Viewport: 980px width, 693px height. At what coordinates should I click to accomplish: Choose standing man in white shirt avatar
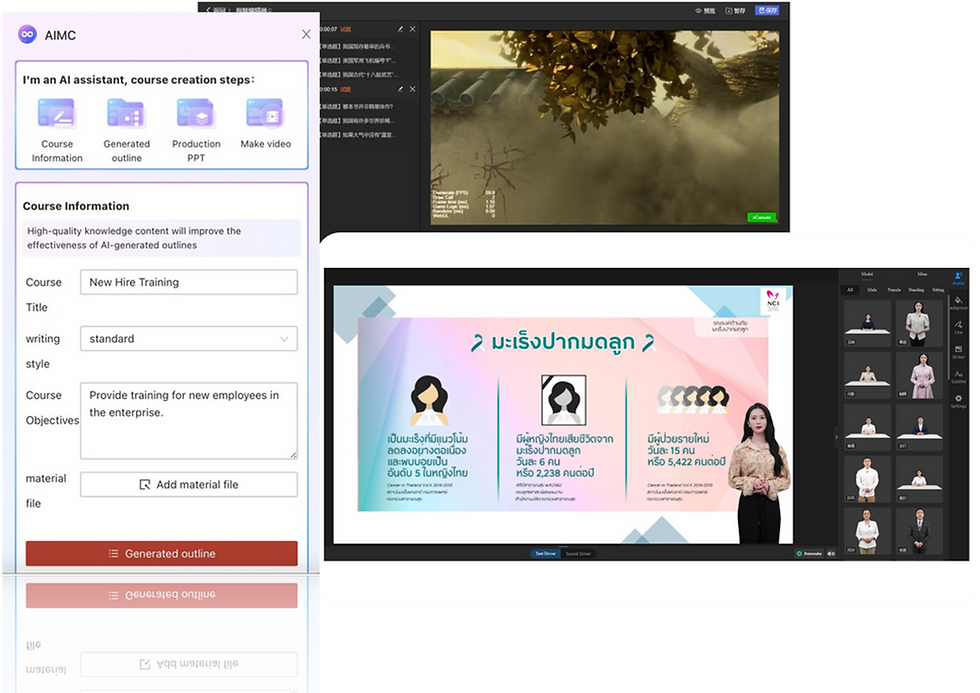tap(868, 479)
